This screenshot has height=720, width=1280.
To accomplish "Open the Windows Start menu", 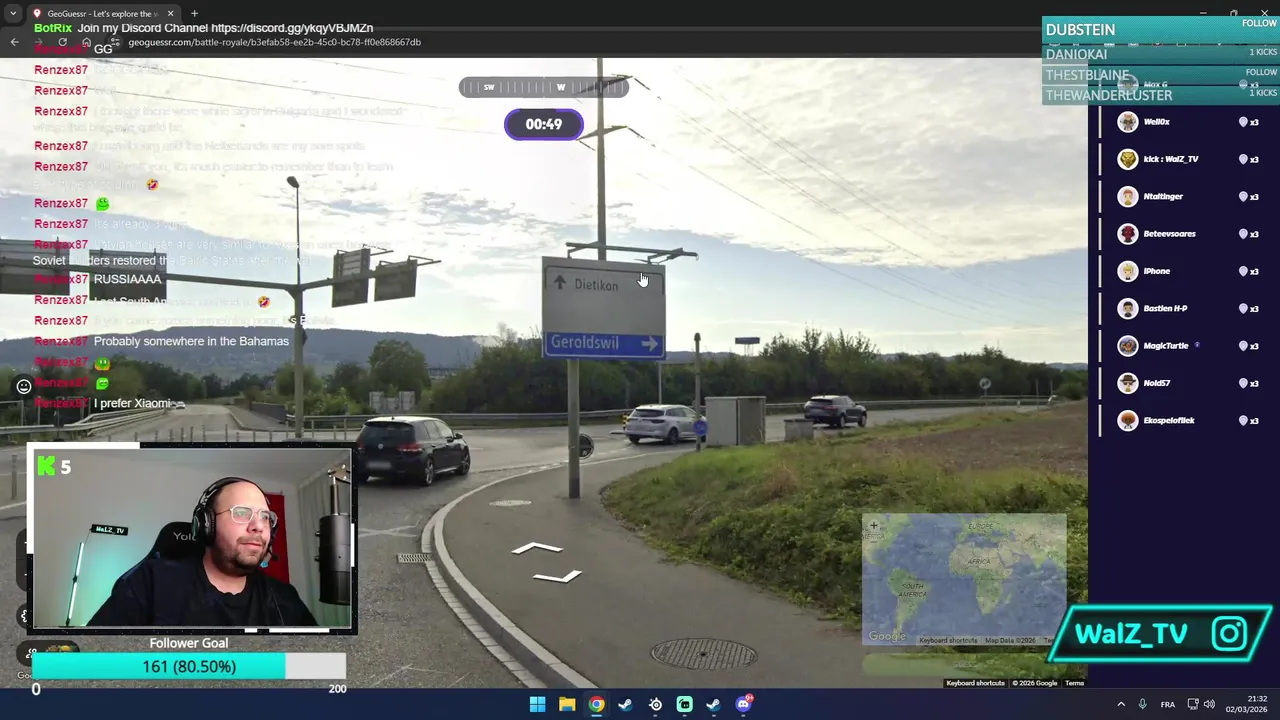I will point(537,704).
